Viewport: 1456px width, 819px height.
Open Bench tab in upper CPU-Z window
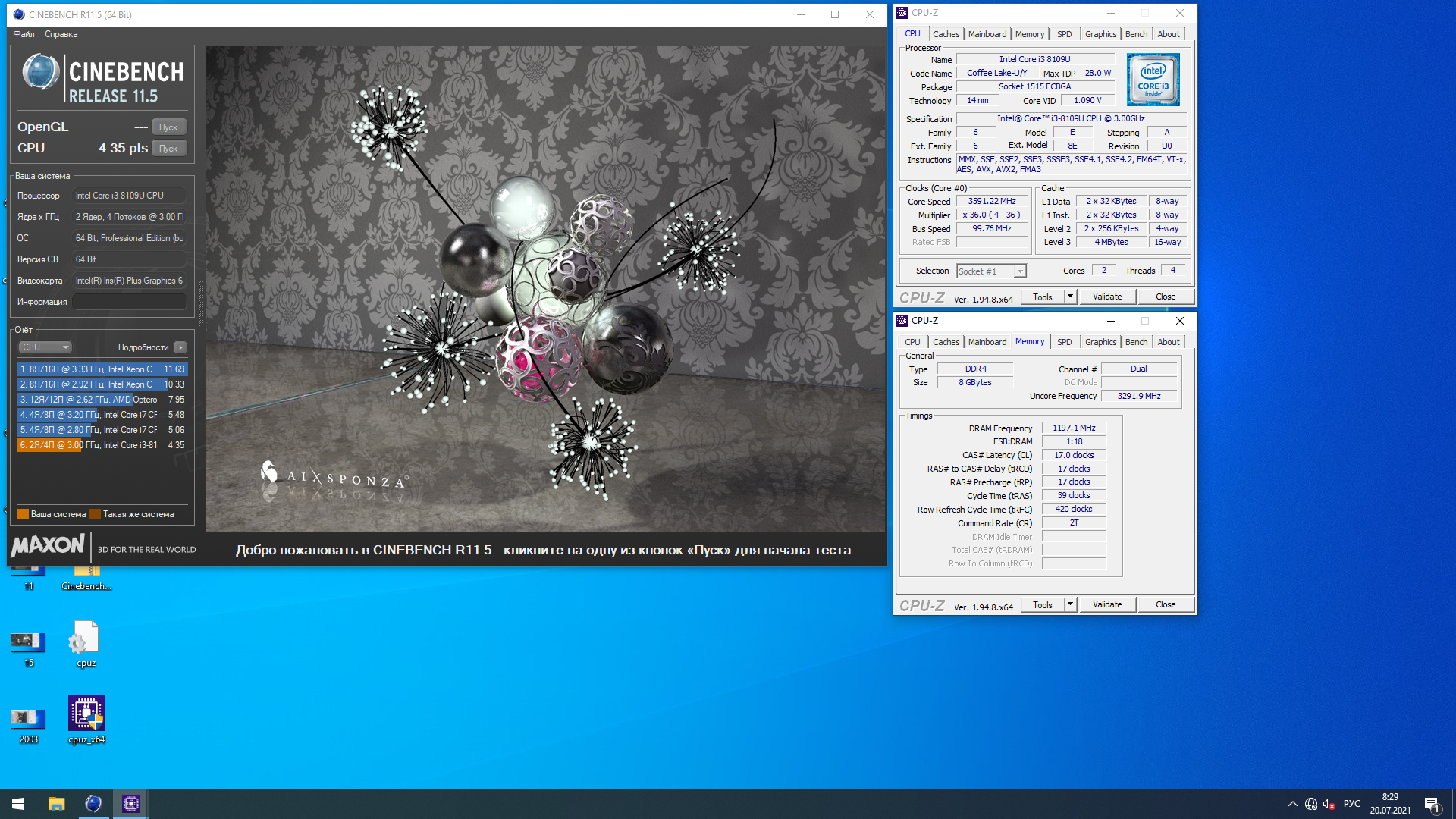coord(1136,34)
